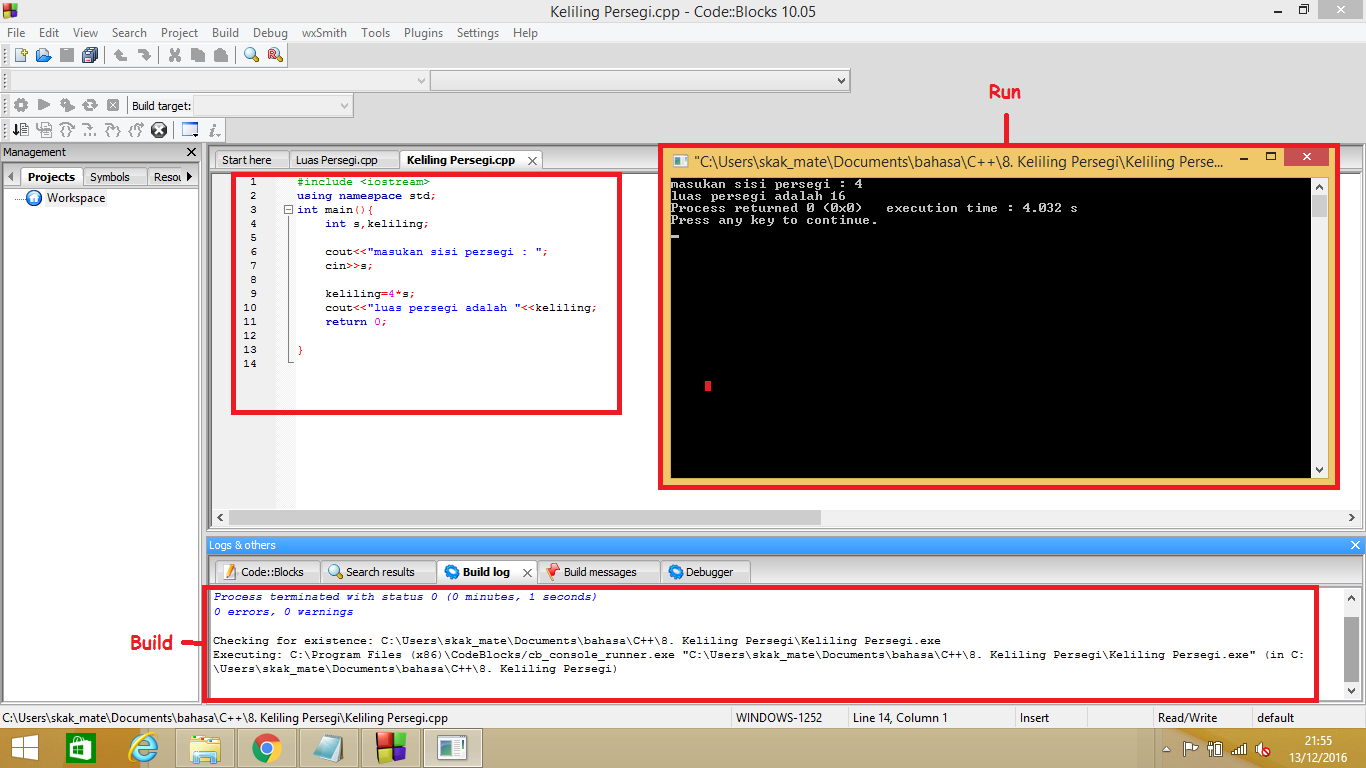
Task: Select the Debugger tab in Logs panel
Action: (x=705, y=571)
